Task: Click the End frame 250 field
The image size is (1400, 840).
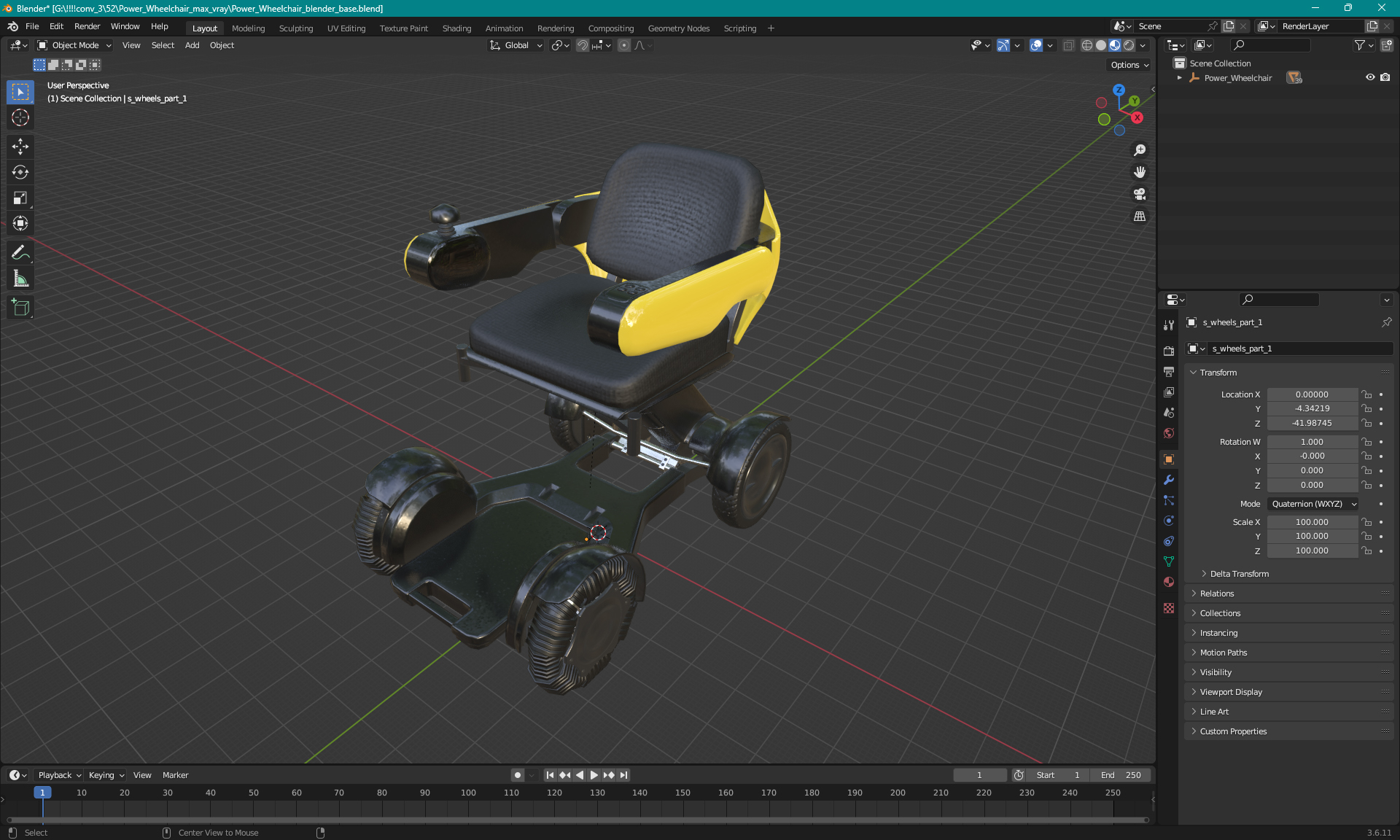Action: (1121, 775)
